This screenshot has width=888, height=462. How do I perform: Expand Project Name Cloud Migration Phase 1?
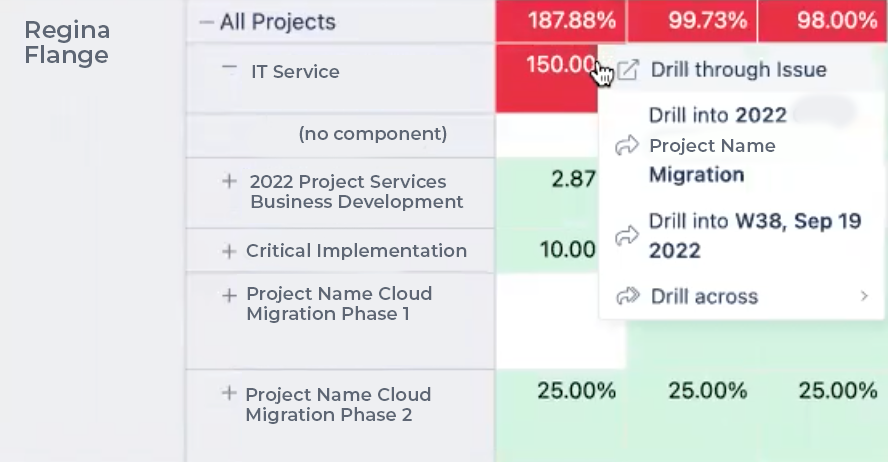[x=229, y=295]
